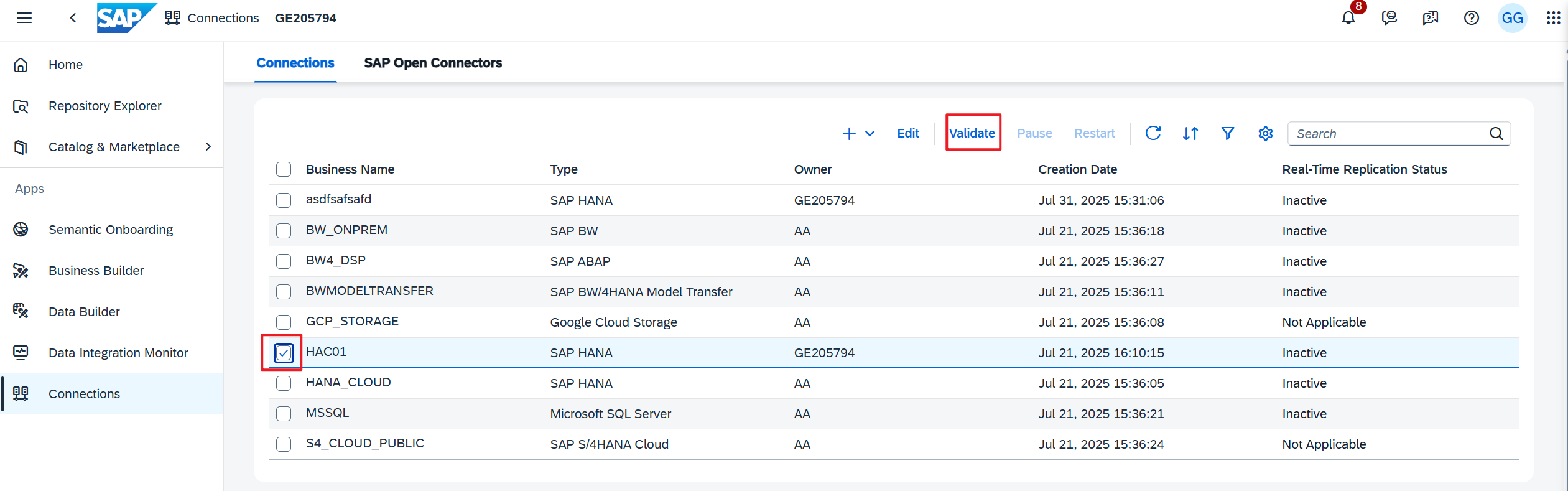Uncheck the HAC01 row checkbox
The height and width of the screenshot is (491, 1568).
284,353
